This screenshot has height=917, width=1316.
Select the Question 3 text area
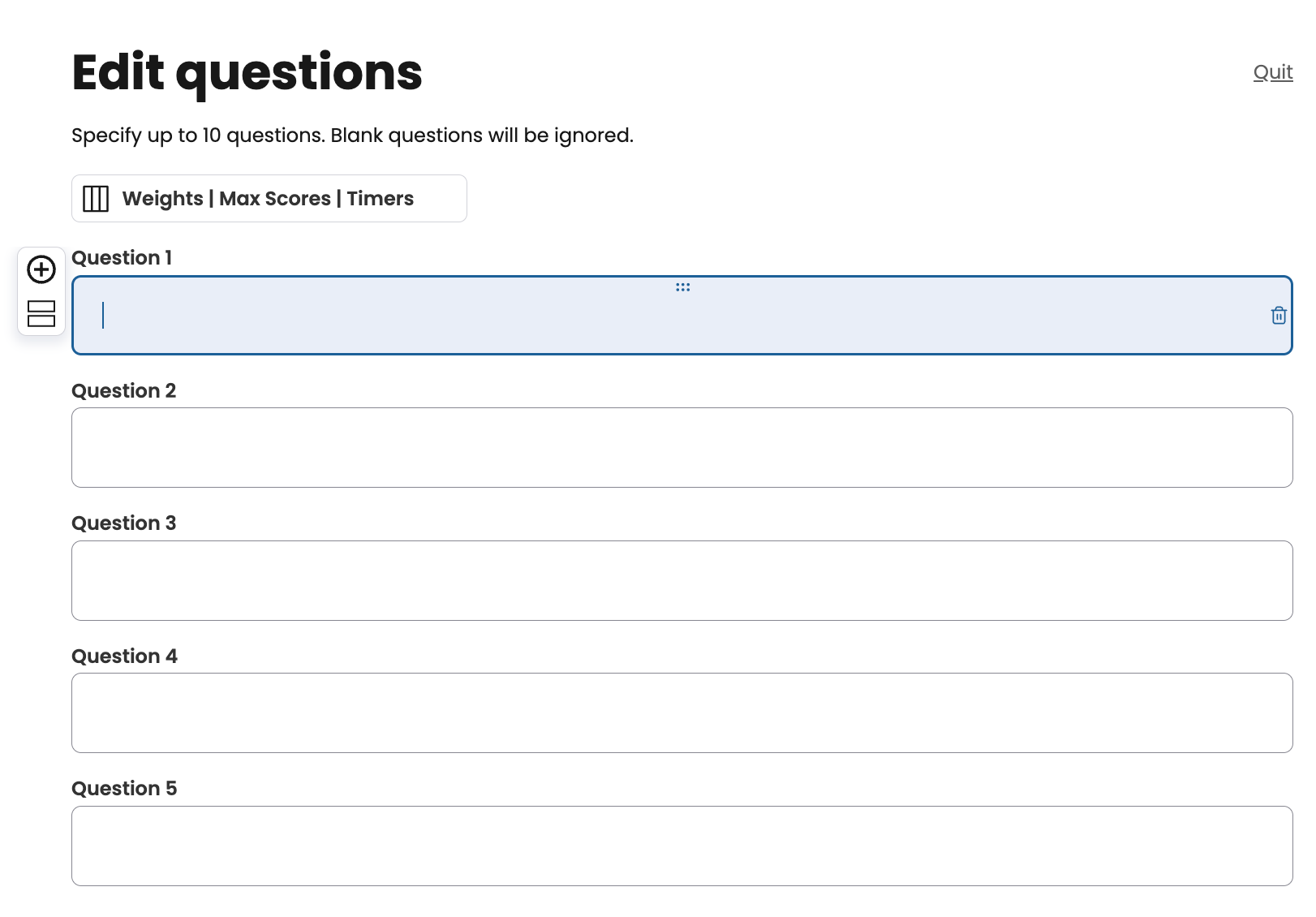click(x=682, y=581)
